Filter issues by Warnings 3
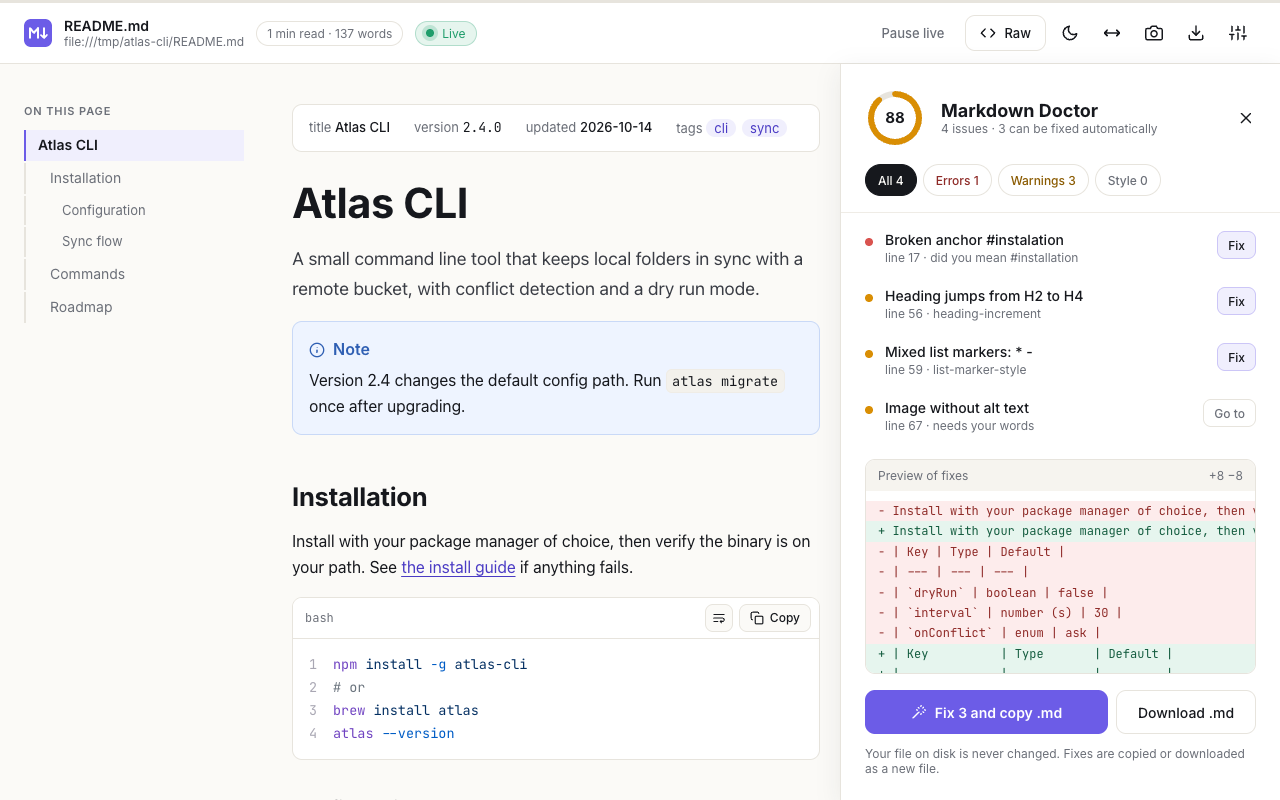Viewport: 1280px width, 800px height. [x=1043, y=180]
